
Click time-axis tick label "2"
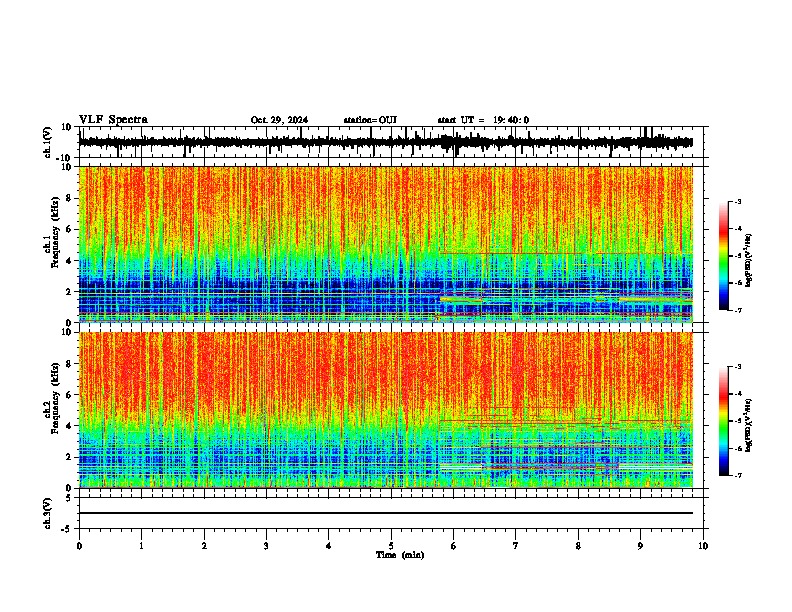[204, 546]
